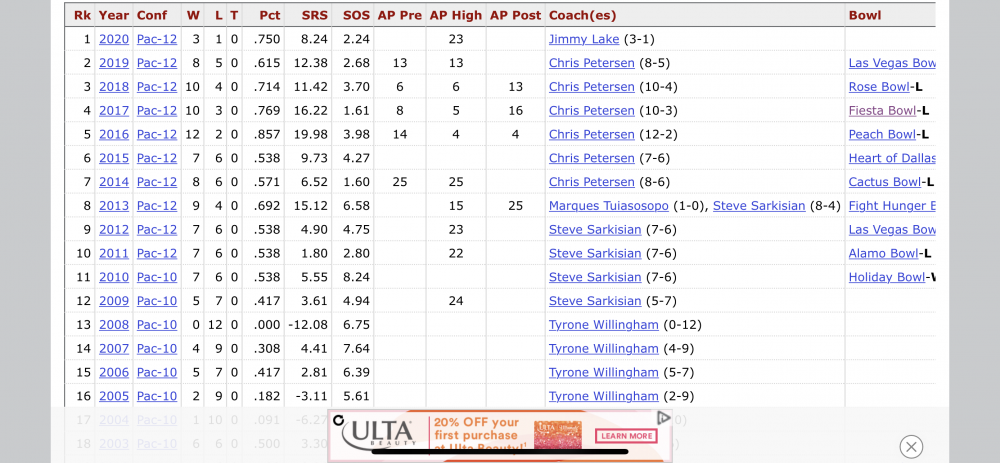This screenshot has height=463, width=1000.
Task: Click the AdChoices triangle icon on the ad
Action: tap(663, 418)
